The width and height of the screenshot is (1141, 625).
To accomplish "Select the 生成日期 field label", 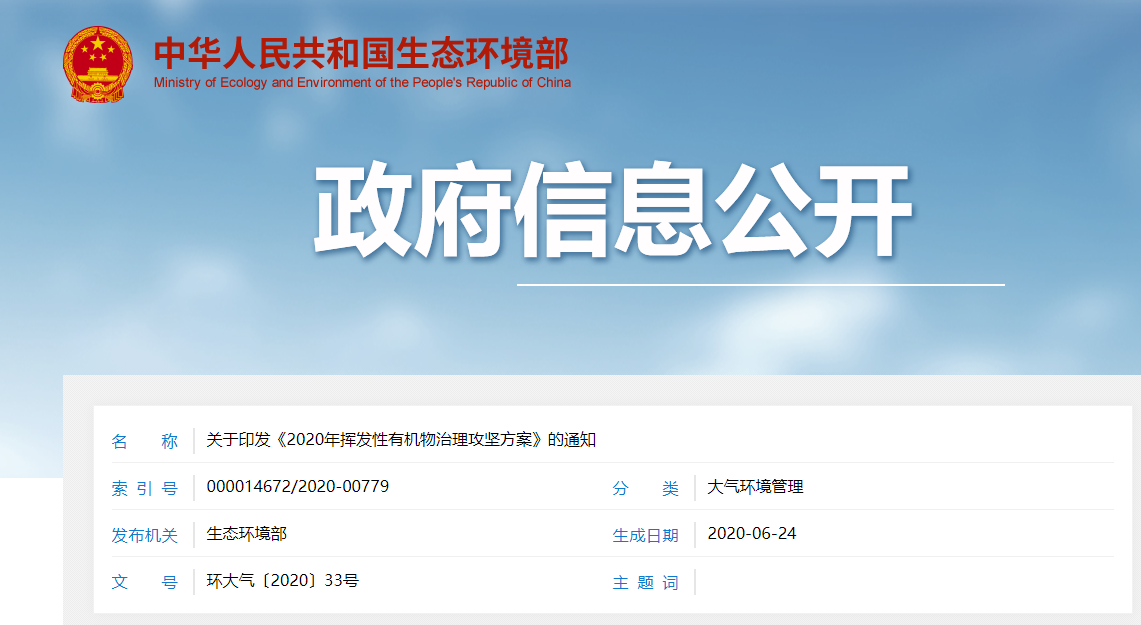I will tap(645, 536).
